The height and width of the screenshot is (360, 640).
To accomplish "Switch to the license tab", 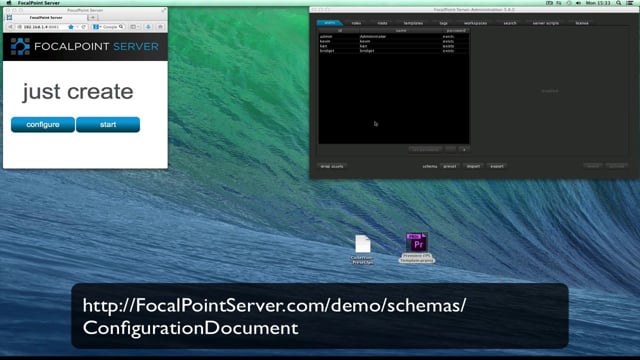I will (582, 23).
